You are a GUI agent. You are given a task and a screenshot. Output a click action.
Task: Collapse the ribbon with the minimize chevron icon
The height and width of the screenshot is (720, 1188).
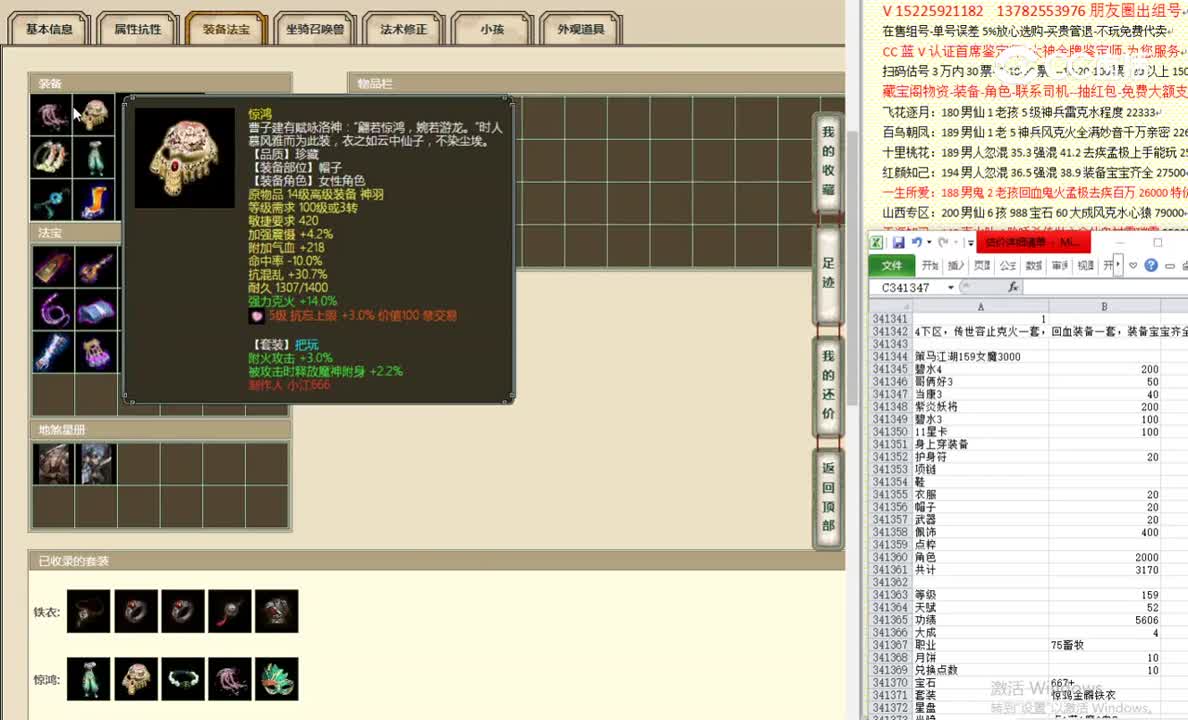1172,265
